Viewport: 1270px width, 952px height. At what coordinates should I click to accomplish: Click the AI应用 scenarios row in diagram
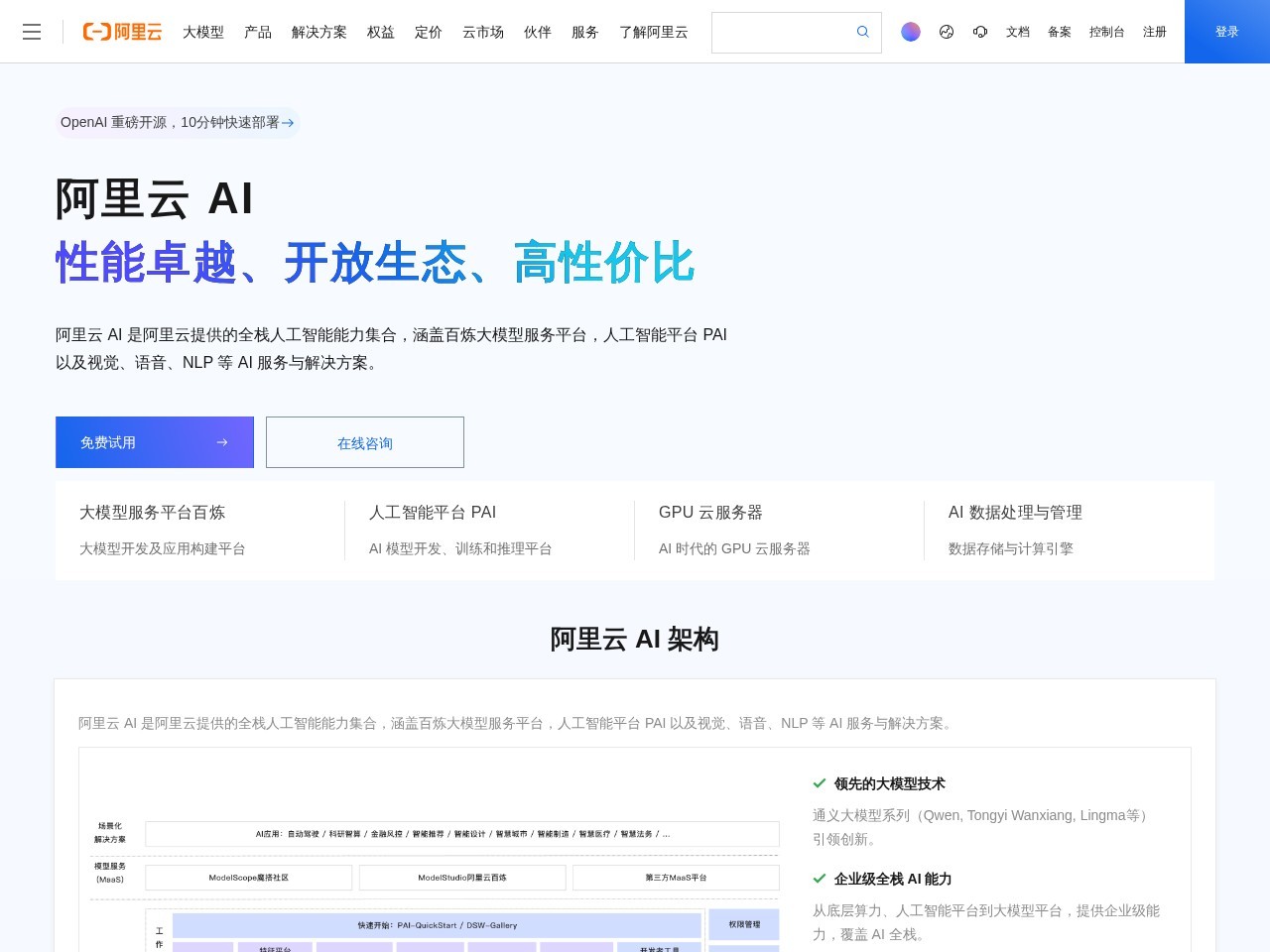(x=462, y=834)
